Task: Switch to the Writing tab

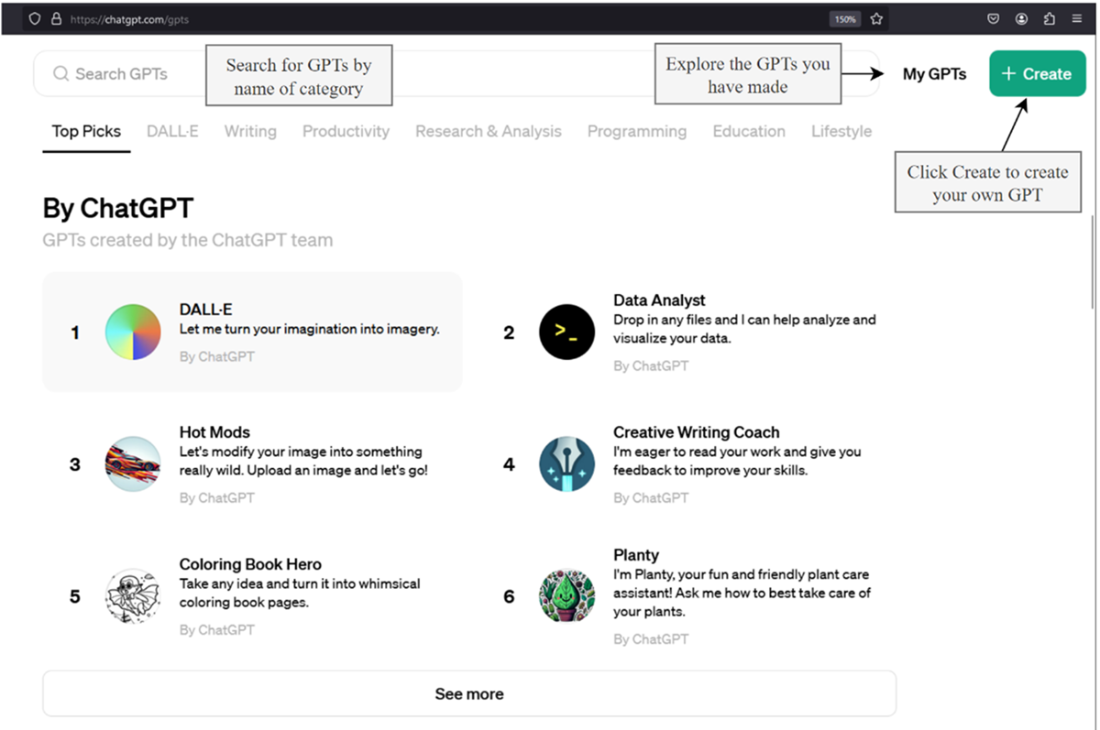Action: click(x=250, y=131)
